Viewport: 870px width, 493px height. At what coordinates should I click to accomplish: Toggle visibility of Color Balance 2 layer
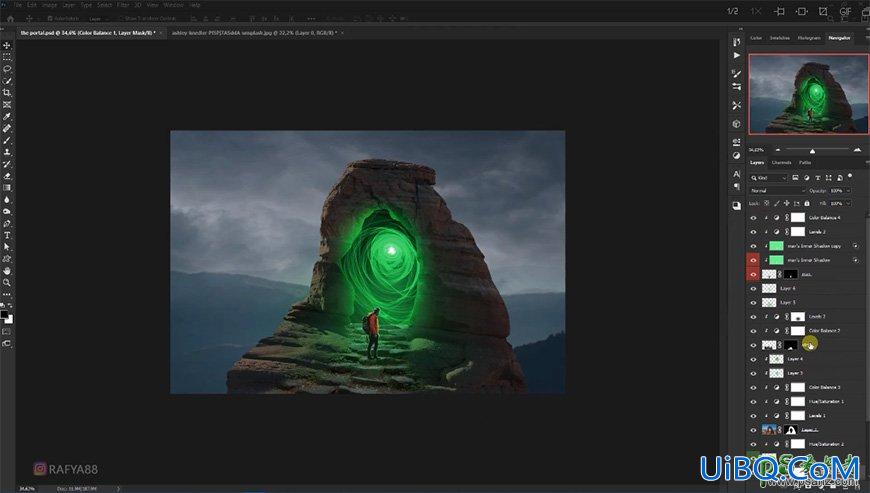click(x=753, y=331)
